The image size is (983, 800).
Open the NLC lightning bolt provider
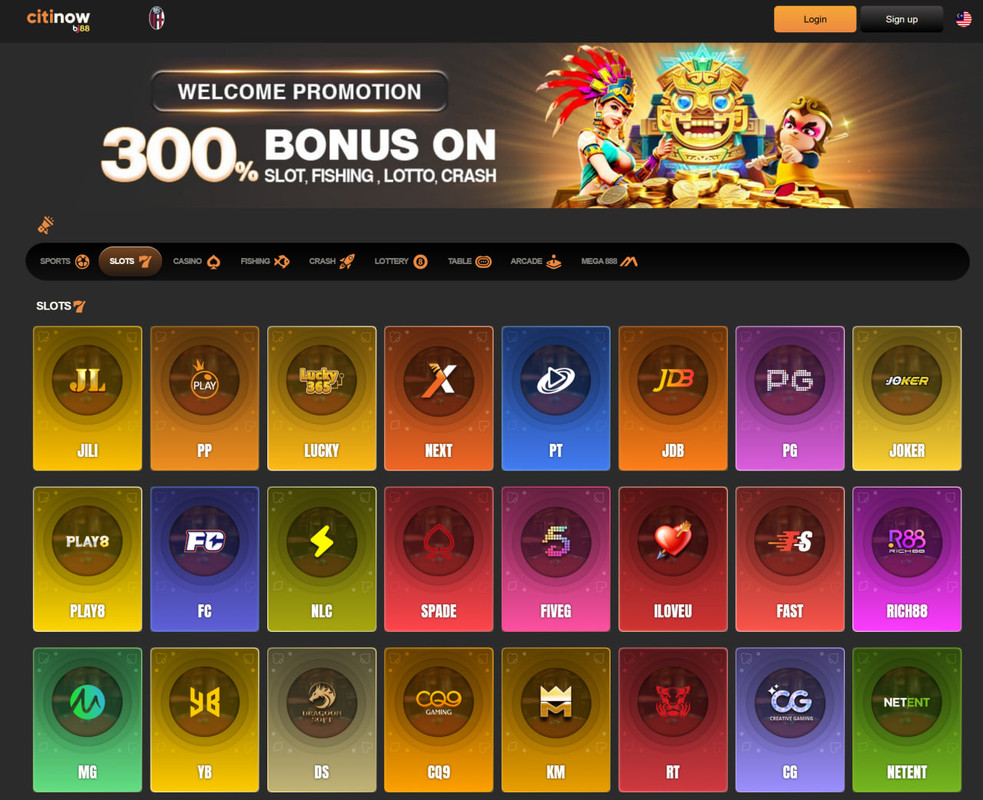coord(322,559)
